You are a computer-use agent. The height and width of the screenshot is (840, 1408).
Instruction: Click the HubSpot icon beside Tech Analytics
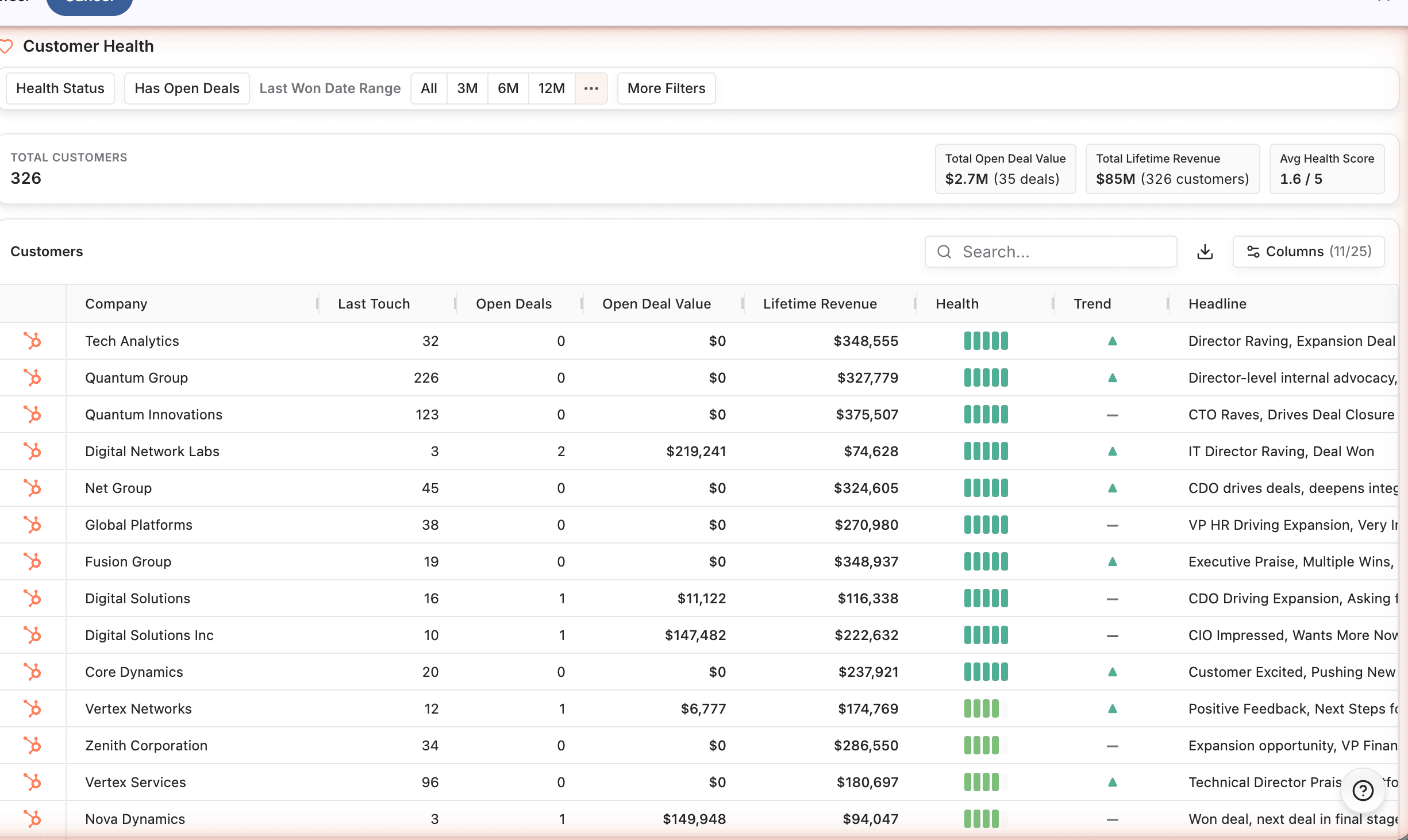pyautogui.click(x=33, y=341)
